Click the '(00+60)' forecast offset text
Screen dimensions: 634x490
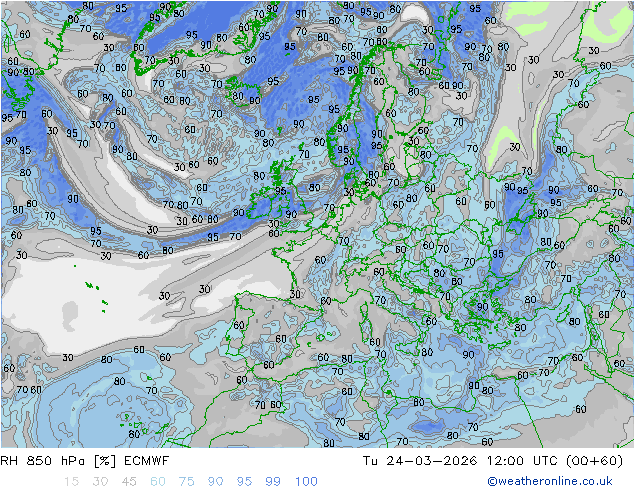click(594, 461)
